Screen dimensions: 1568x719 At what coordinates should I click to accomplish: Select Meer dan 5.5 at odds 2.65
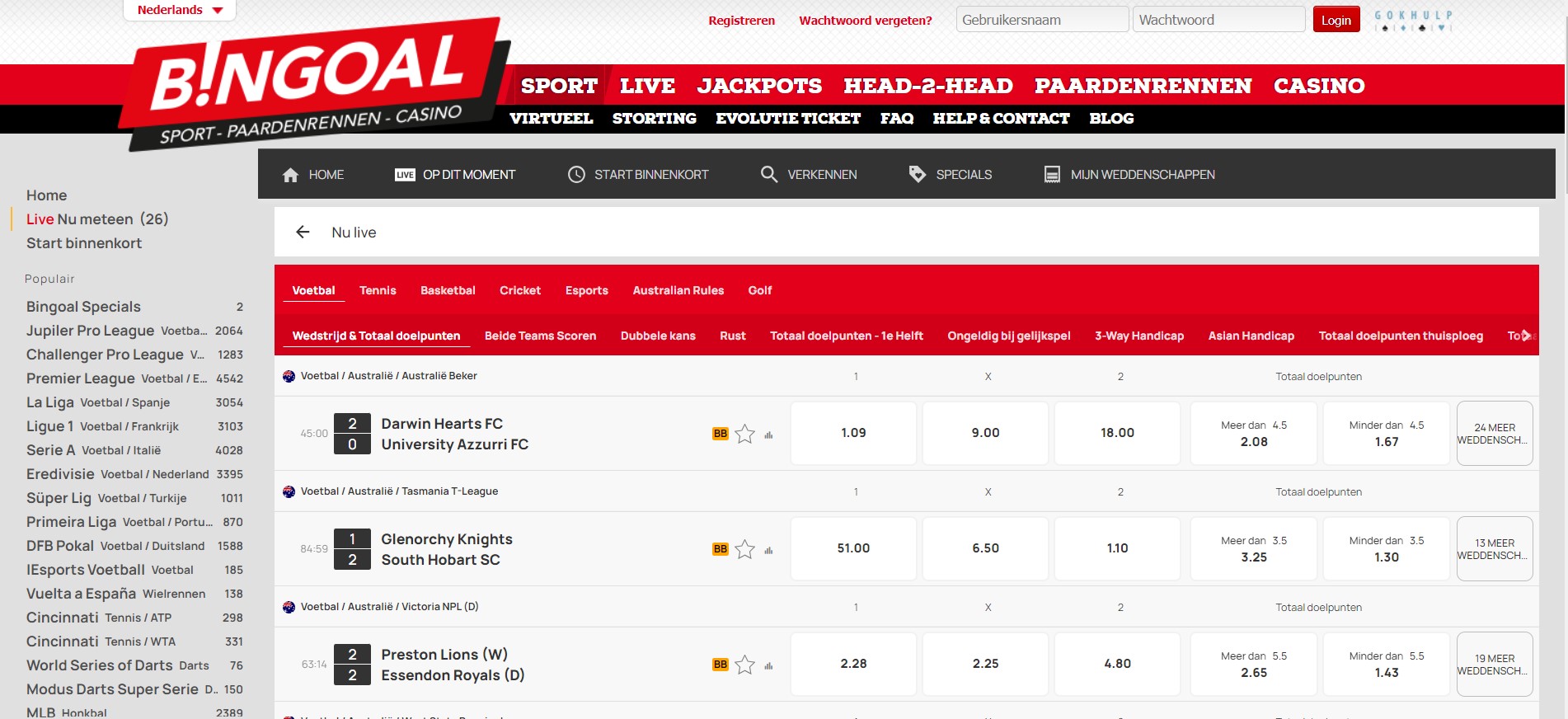point(1254,664)
